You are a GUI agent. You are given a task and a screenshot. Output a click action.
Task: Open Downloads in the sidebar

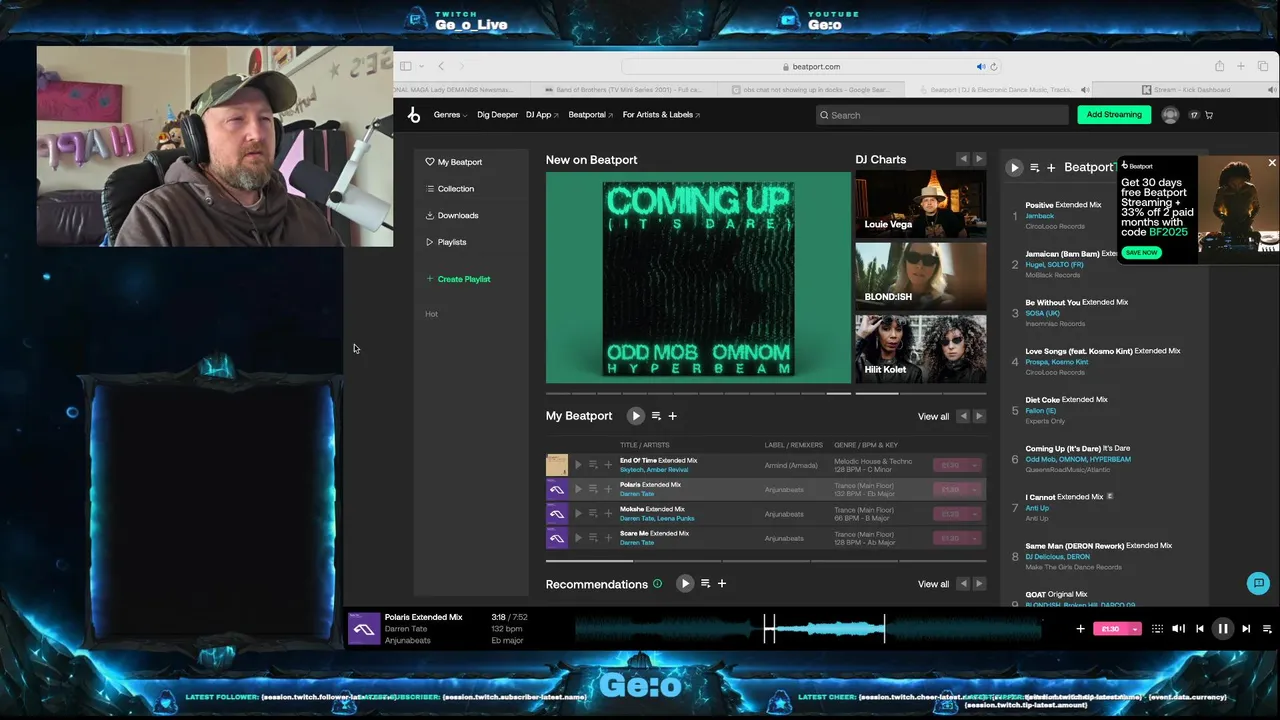tap(452, 215)
